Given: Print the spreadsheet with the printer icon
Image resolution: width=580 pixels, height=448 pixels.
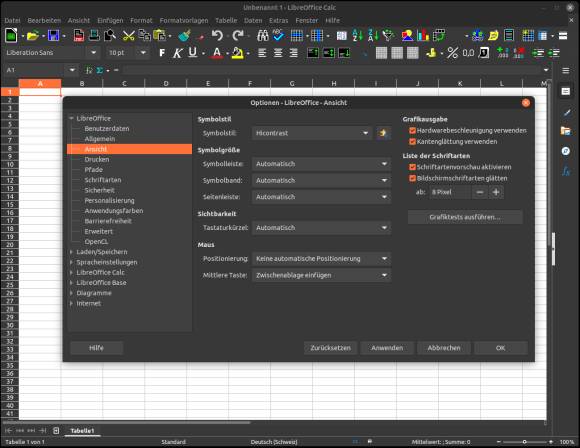Looking at the screenshot, I should click(x=94, y=36).
